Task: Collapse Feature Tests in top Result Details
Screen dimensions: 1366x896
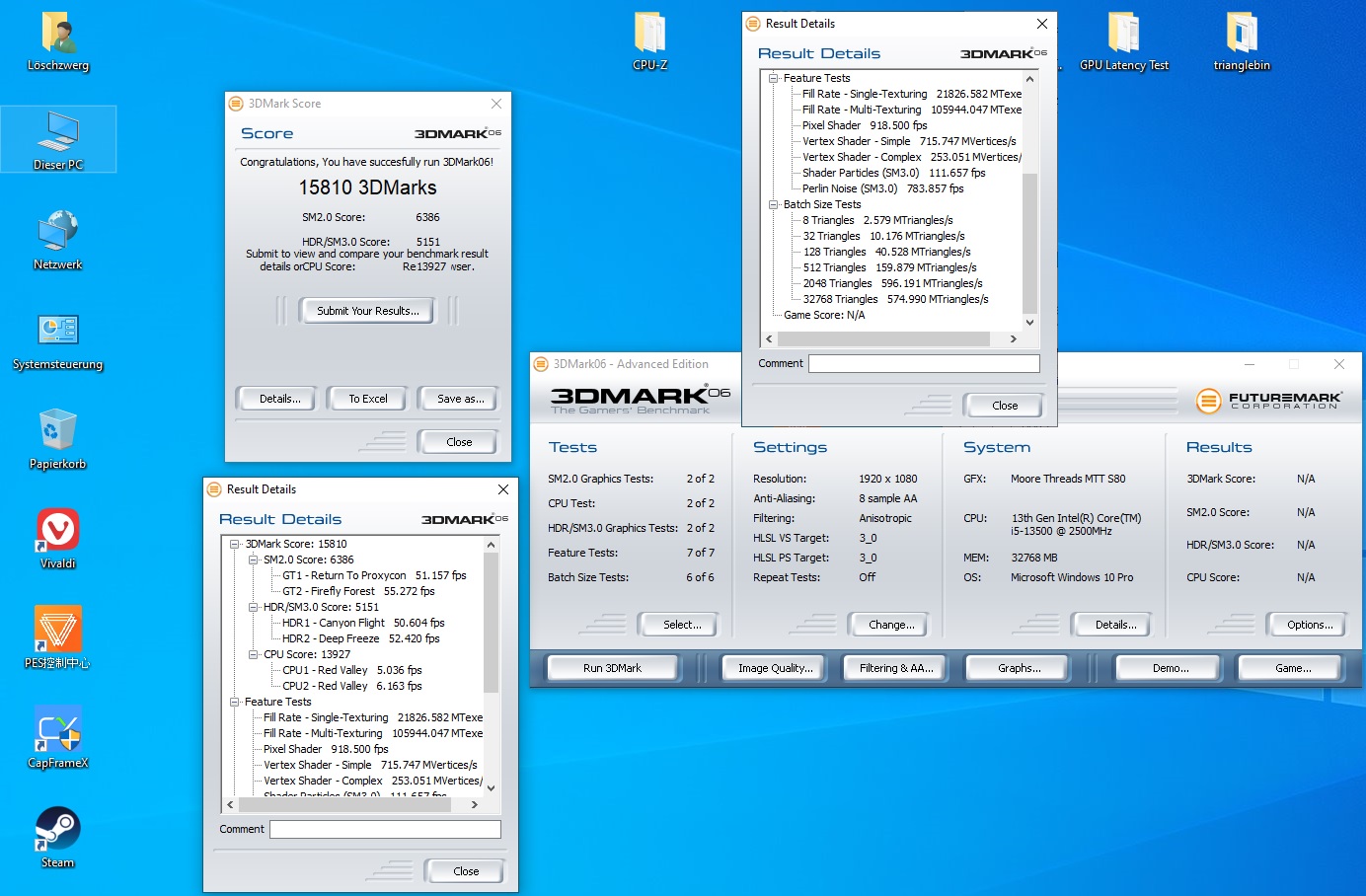Action: coord(774,78)
